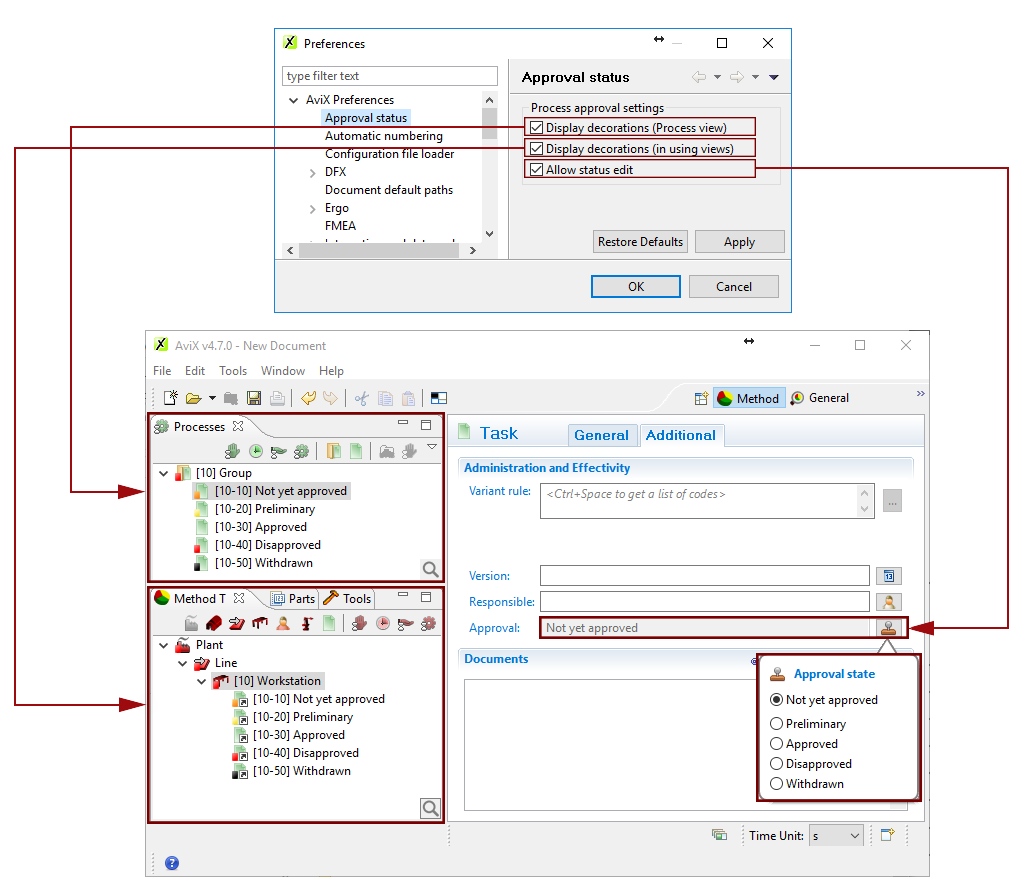Click the type filter text field
Screen dimensions: 1023x885
[x=390, y=76]
